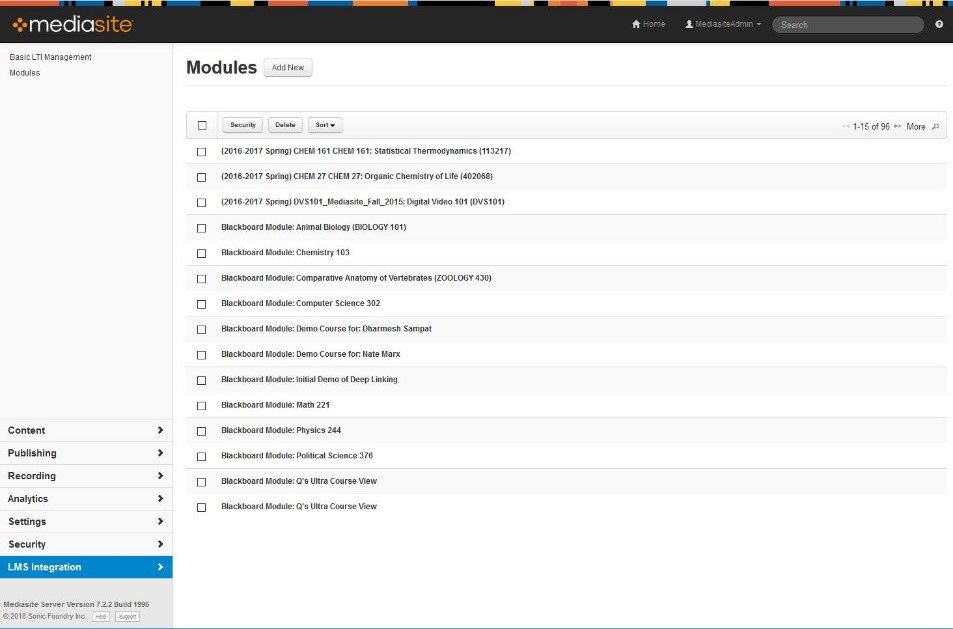Open the Content sidebar menu
Viewport: 953px width, 629px height.
point(86,430)
